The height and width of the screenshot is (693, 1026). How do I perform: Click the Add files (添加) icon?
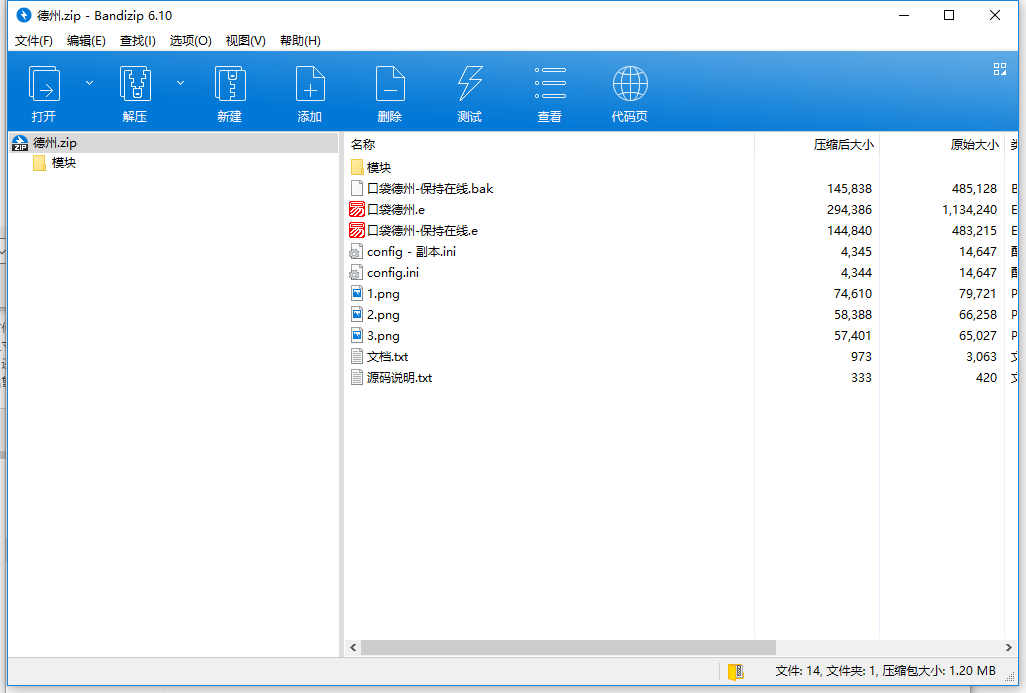(x=310, y=84)
